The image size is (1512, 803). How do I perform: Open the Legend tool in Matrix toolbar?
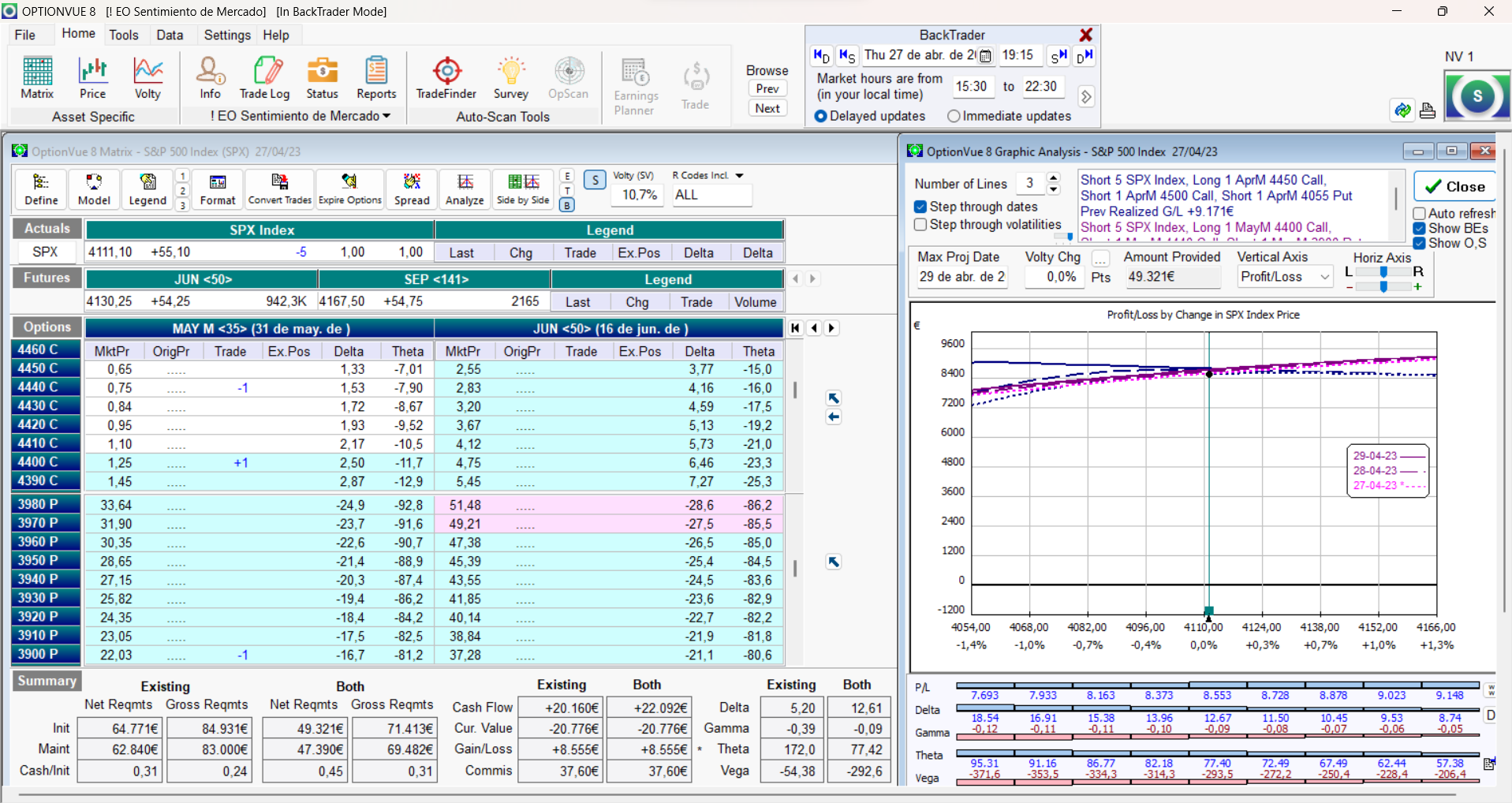pos(147,190)
